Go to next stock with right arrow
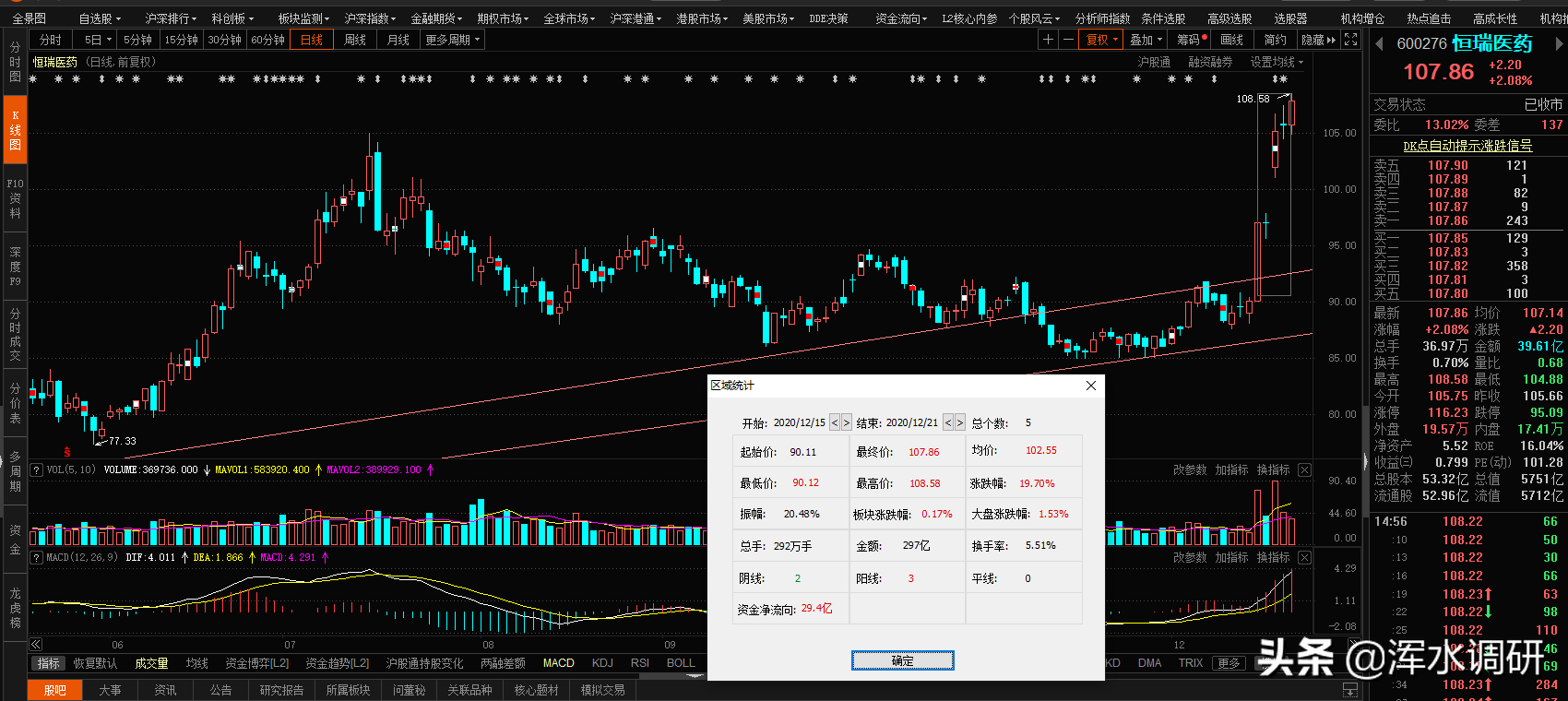The width and height of the screenshot is (1568, 701). 1560,43
